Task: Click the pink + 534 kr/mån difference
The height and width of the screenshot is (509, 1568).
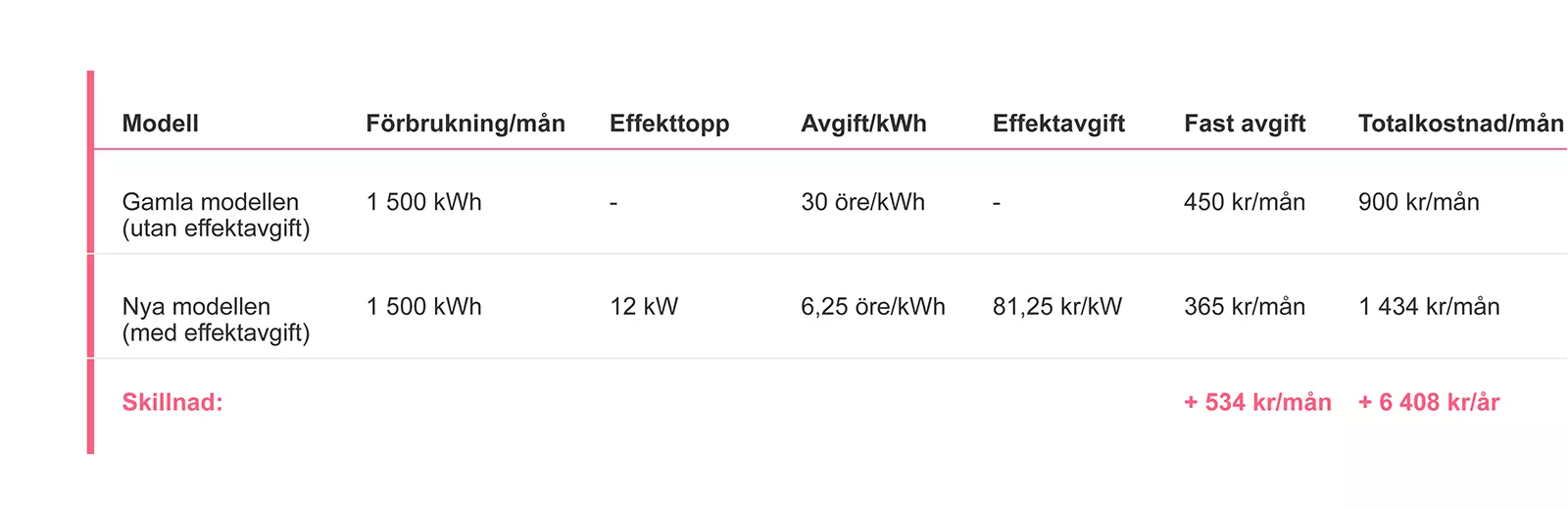Action: coord(1257,402)
